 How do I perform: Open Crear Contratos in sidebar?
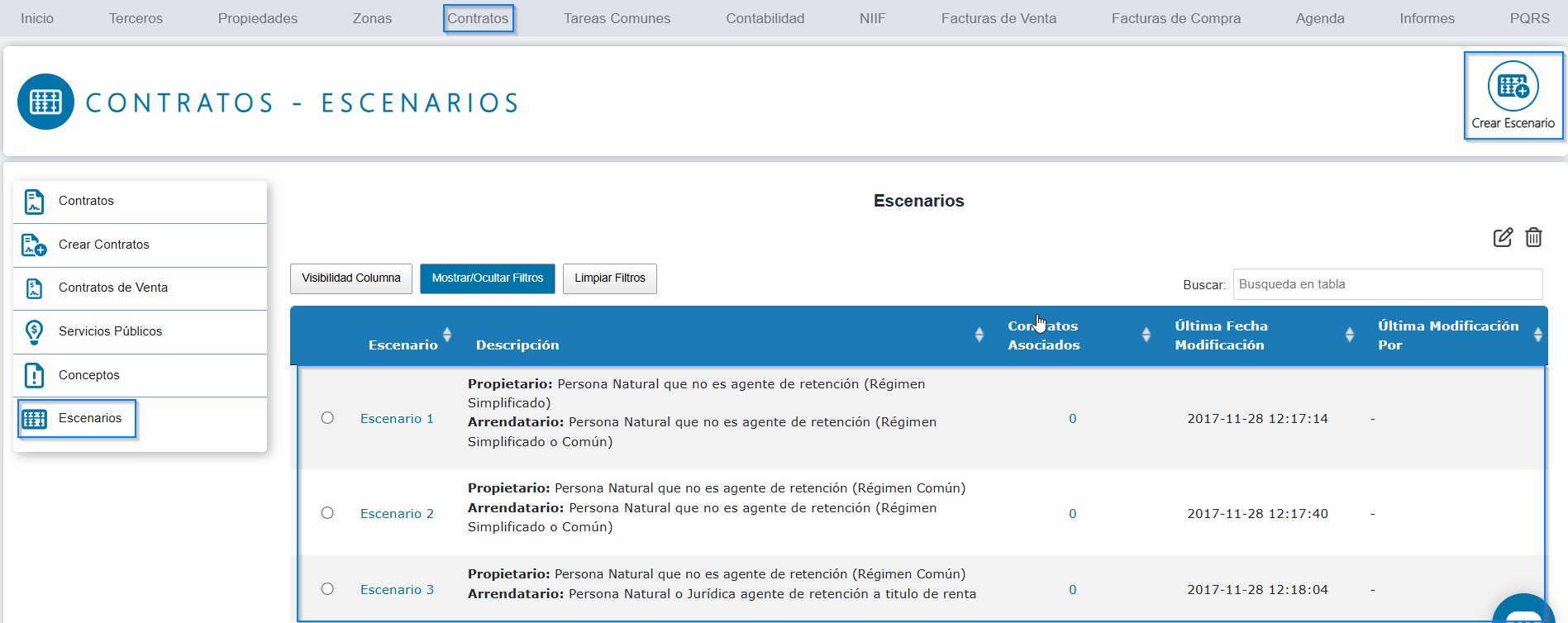click(x=34, y=245)
